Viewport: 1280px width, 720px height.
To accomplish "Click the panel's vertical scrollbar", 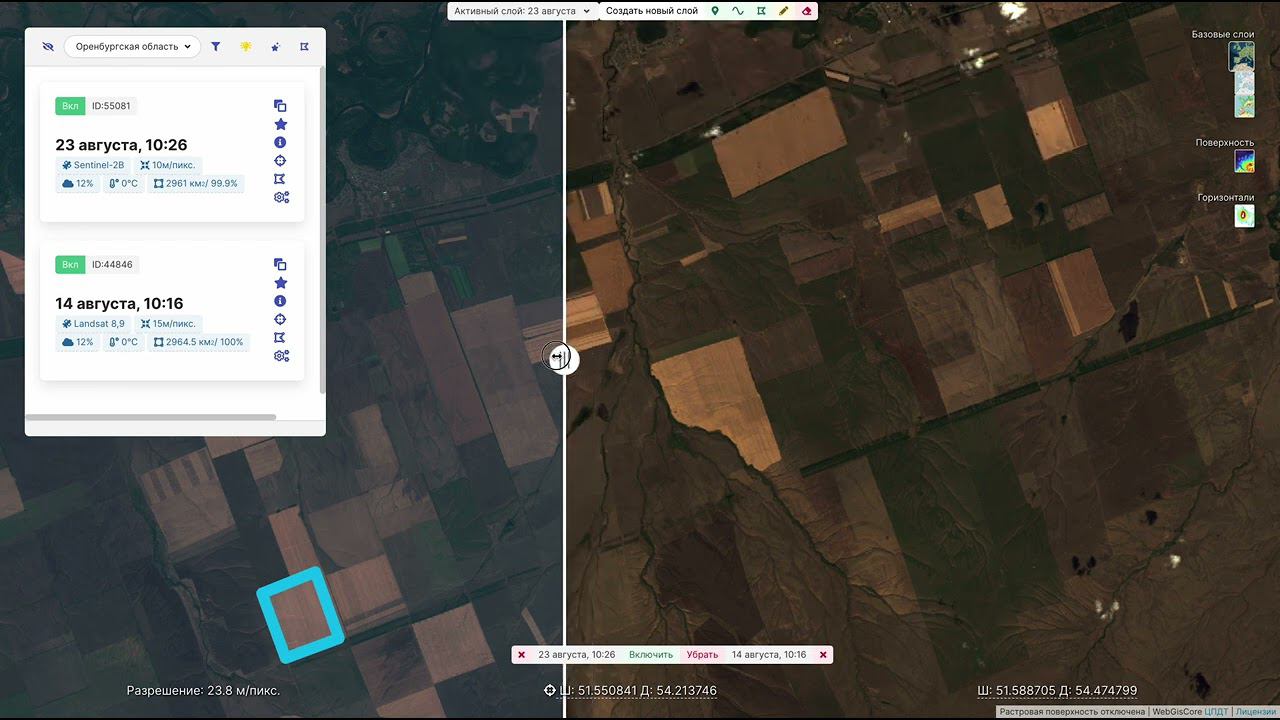I will (322, 230).
